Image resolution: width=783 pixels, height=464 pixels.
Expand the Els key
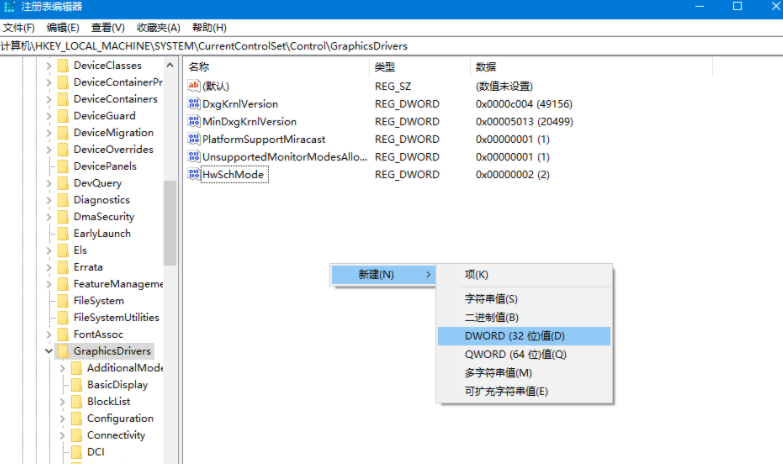pos(49,250)
